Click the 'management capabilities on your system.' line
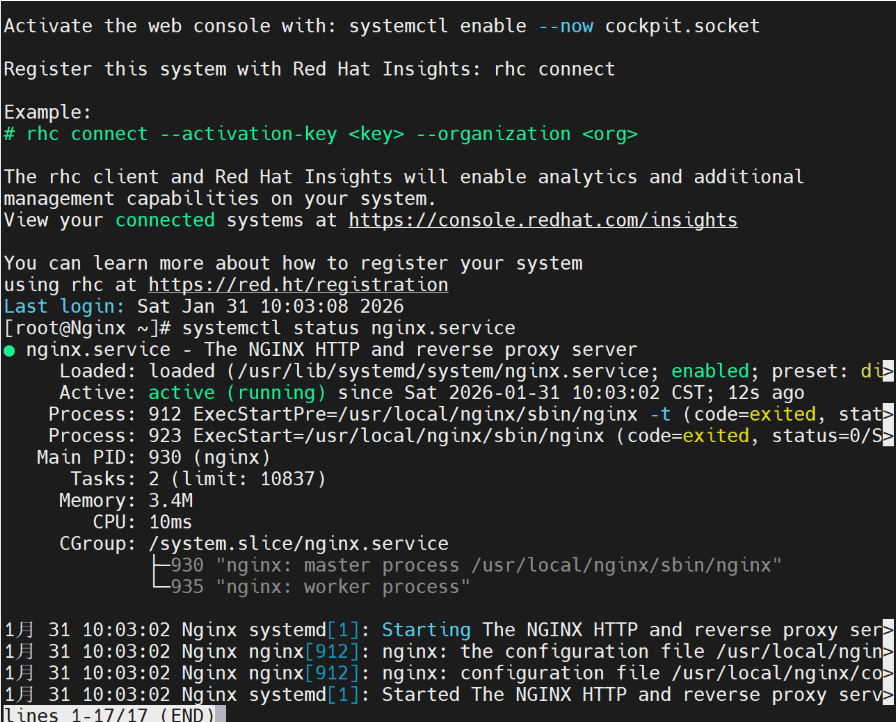Viewport: 896px width, 722px height. 220,199
